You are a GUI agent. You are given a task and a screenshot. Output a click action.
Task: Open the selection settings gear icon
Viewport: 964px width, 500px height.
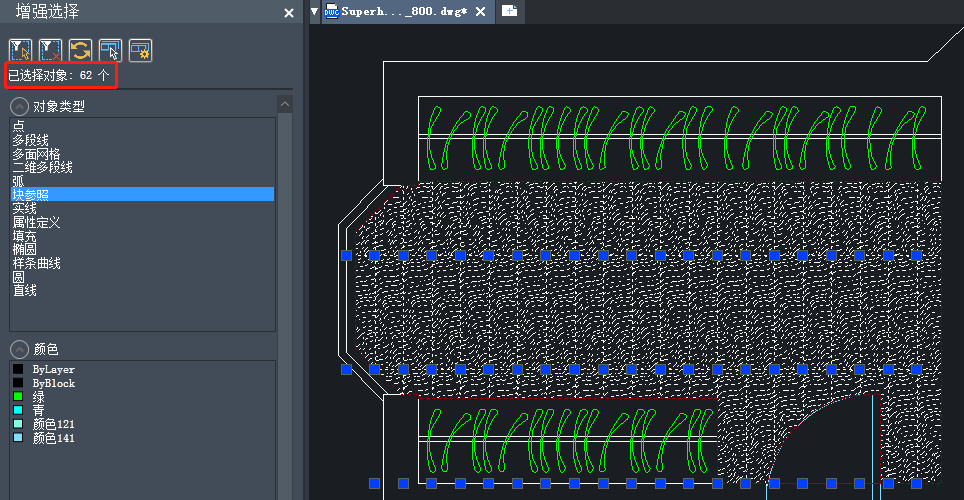coord(140,50)
